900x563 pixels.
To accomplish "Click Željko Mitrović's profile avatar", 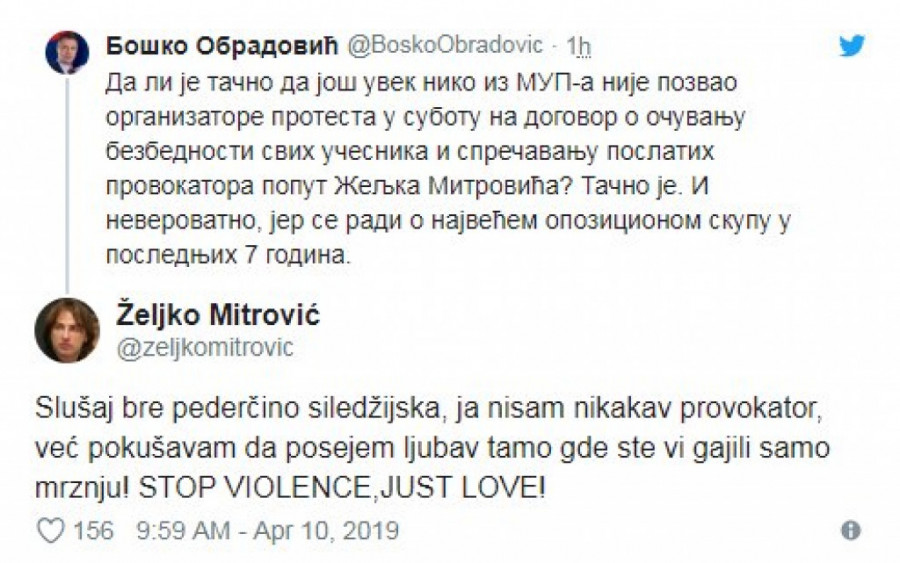I will (67, 330).
